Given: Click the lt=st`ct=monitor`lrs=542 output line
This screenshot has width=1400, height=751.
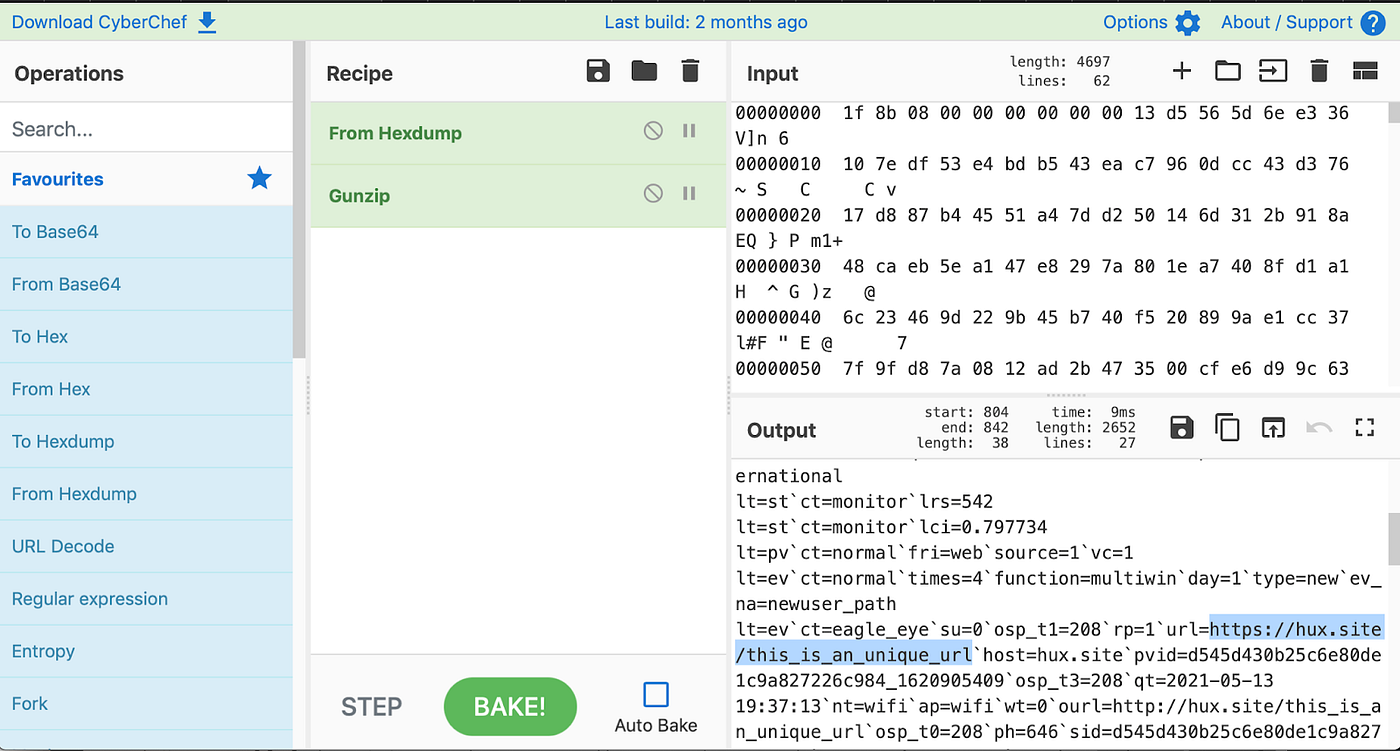Looking at the screenshot, I should [x=864, y=501].
